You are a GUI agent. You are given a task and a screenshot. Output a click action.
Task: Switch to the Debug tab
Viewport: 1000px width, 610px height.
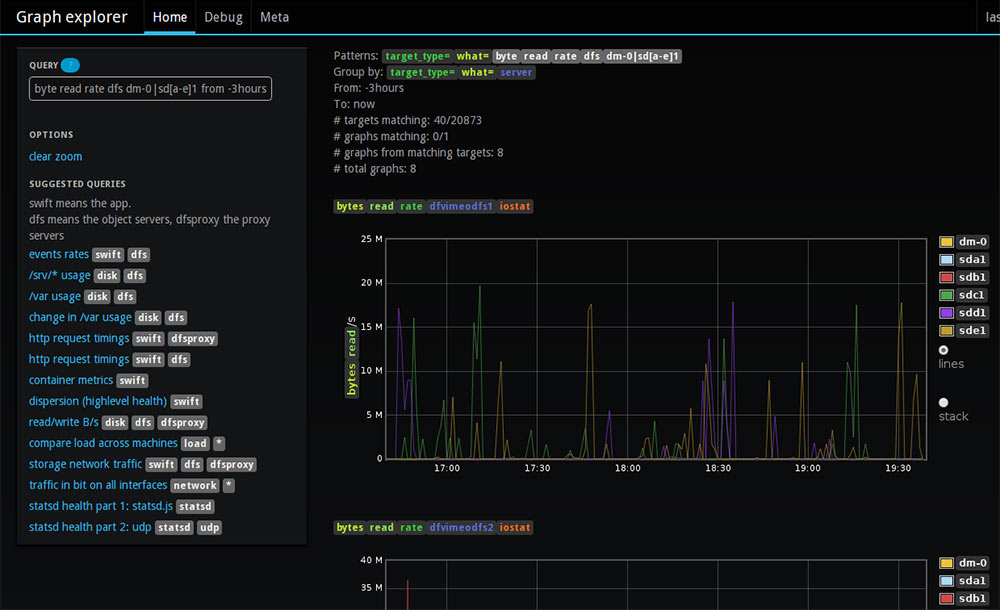tap(223, 17)
